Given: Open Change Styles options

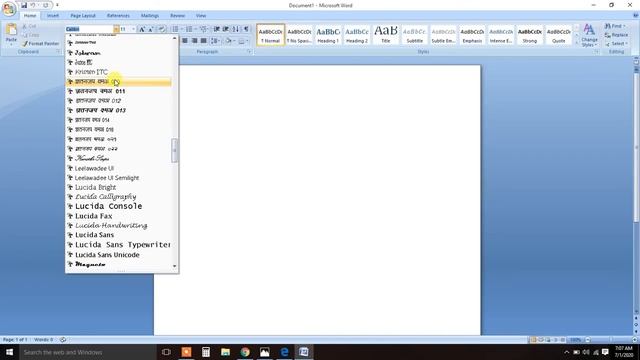Looking at the screenshot, I should [589, 35].
